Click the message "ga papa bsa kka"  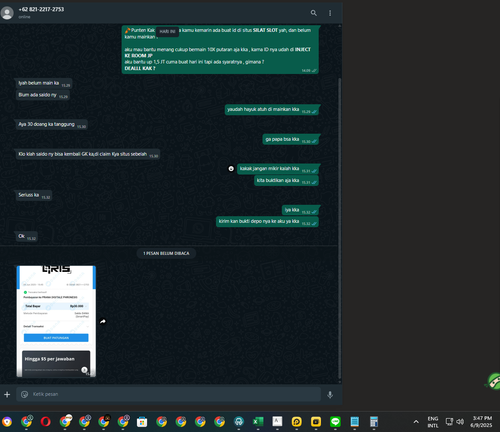coord(291,140)
